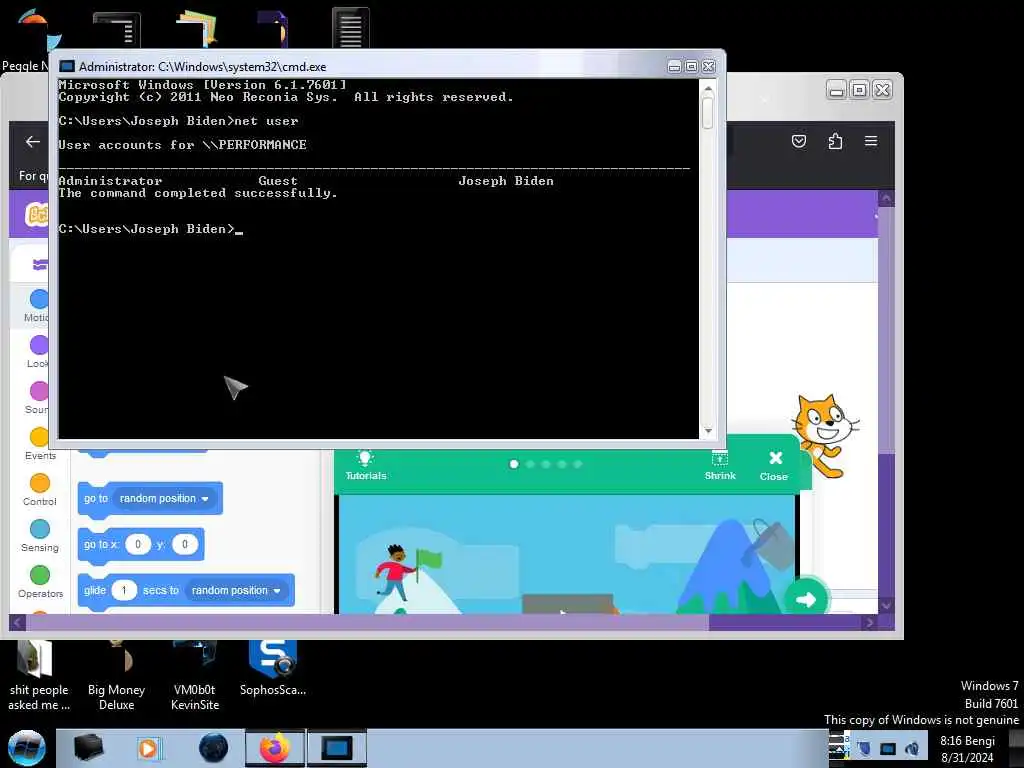Viewport: 1024px width, 768px height.
Task: Open the Windows Start orb
Action: pyautogui.click(x=26, y=748)
